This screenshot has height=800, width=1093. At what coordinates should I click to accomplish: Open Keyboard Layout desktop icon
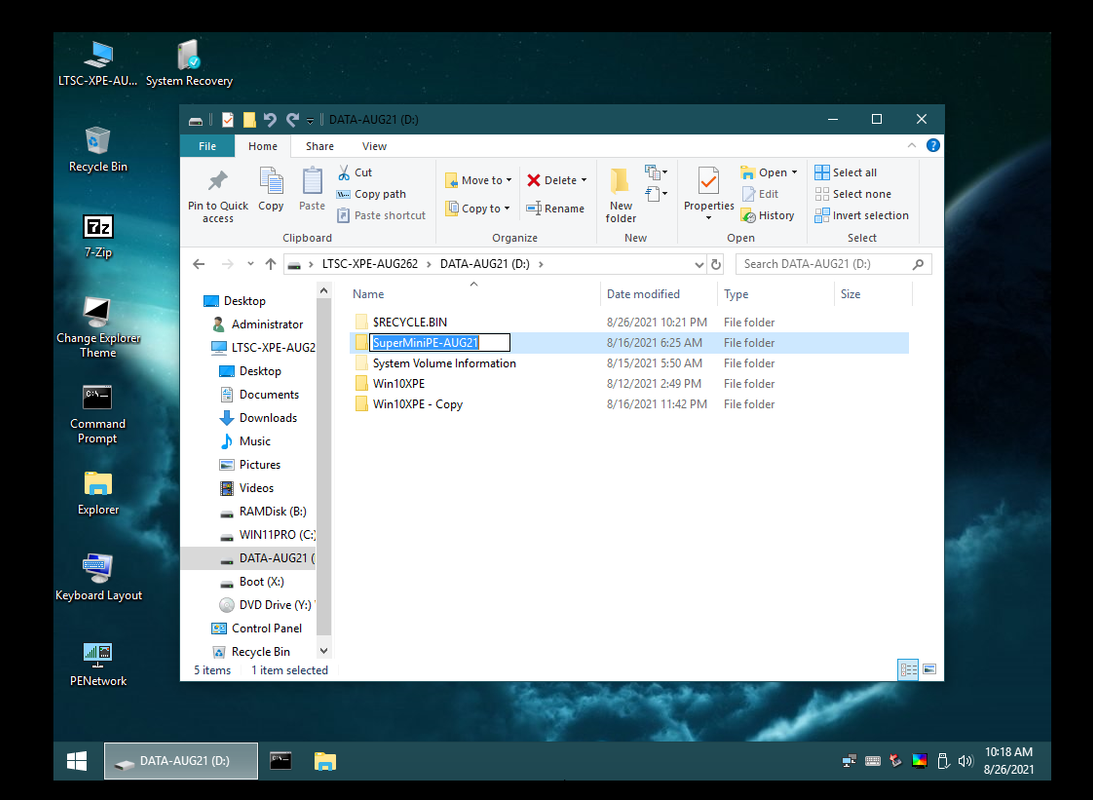(98, 578)
